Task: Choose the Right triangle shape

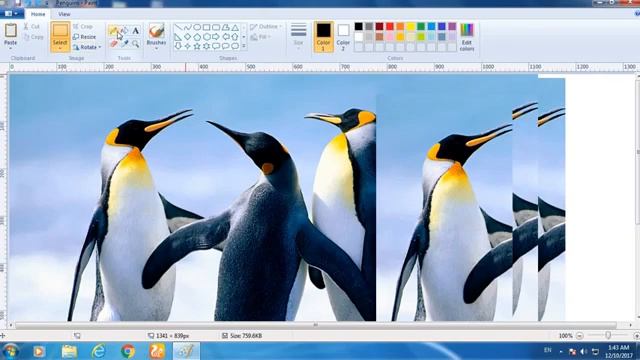Action: tap(178, 37)
